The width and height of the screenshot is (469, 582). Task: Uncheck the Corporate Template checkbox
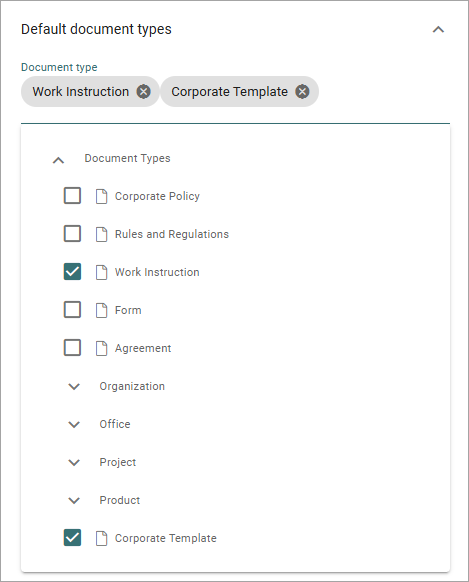(x=72, y=538)
